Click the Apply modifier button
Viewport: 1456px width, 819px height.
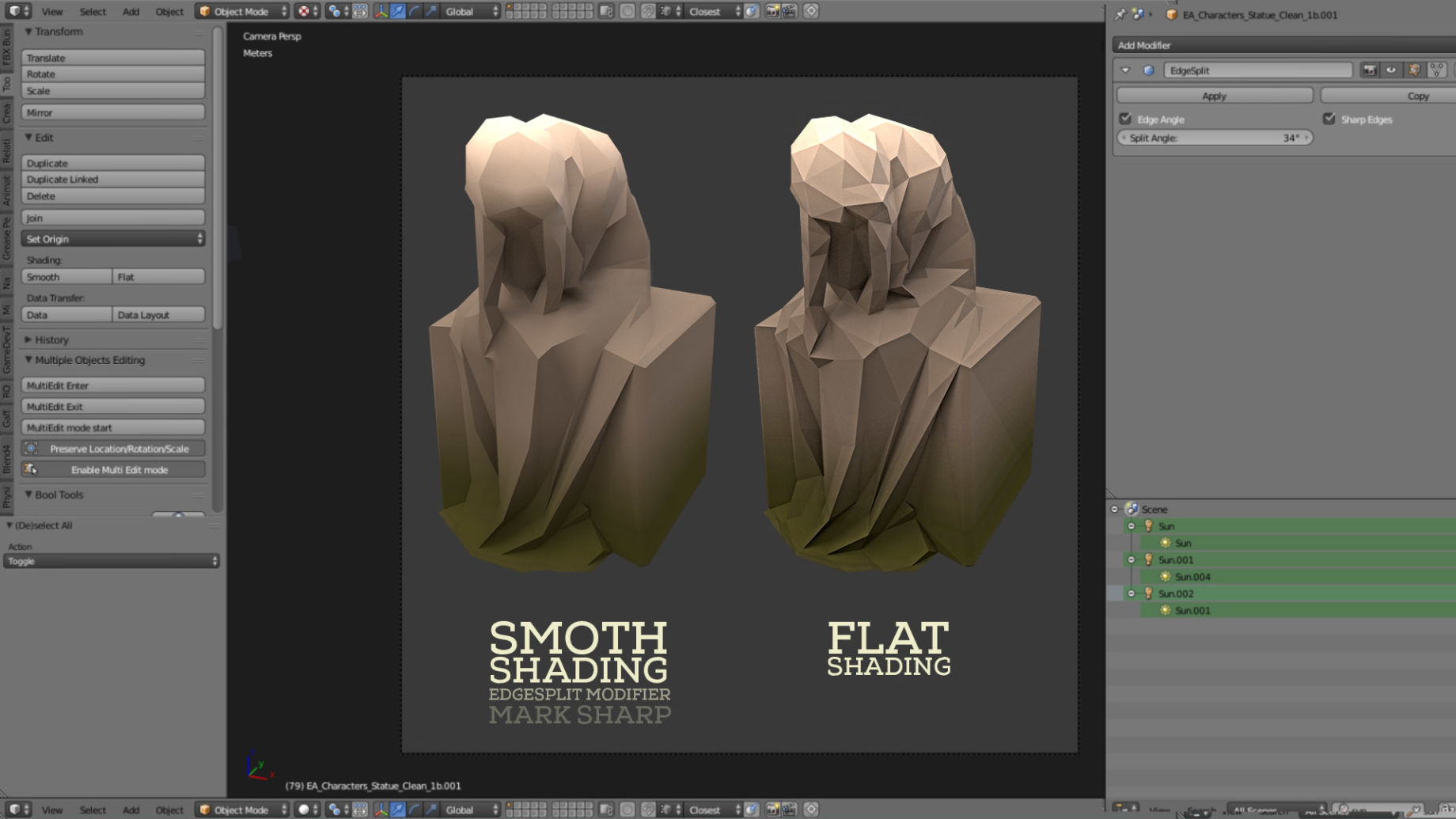1214,96
